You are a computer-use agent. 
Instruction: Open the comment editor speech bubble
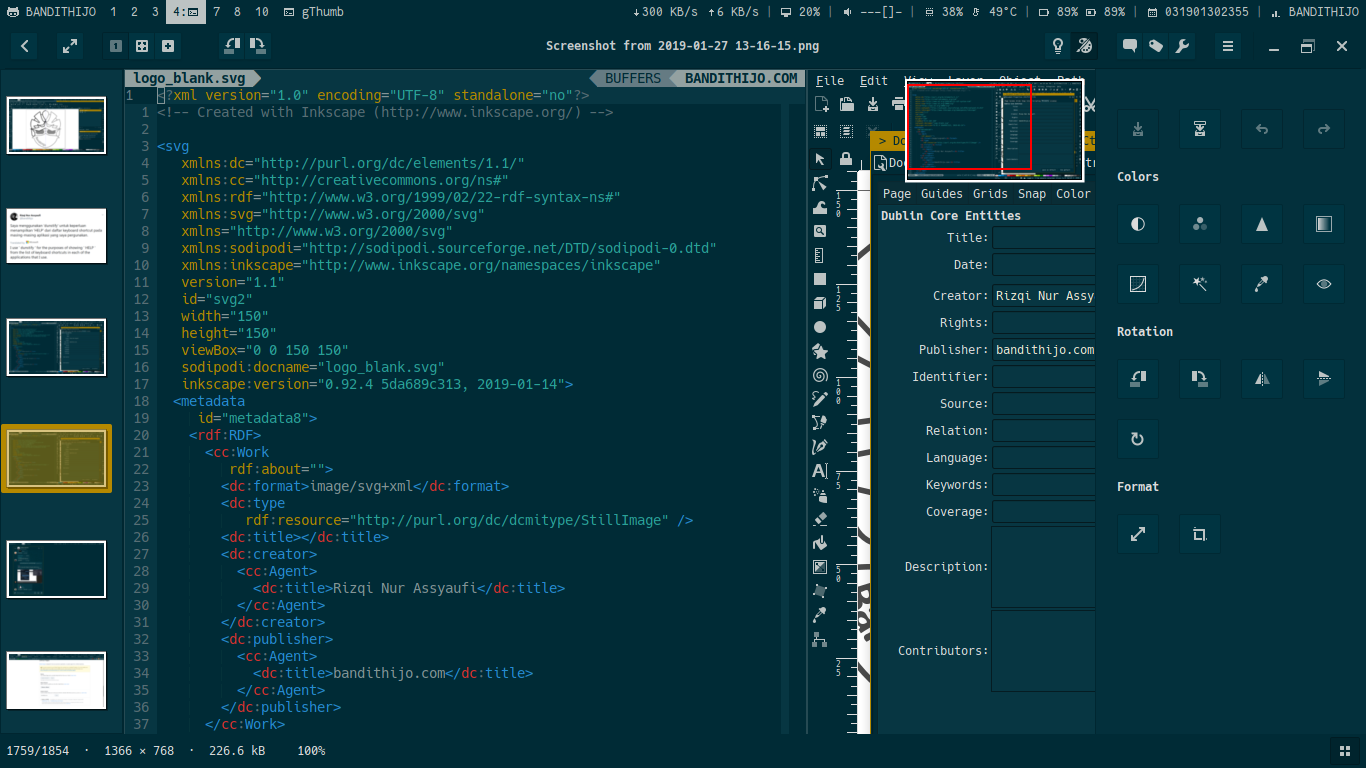(1130, 46)
